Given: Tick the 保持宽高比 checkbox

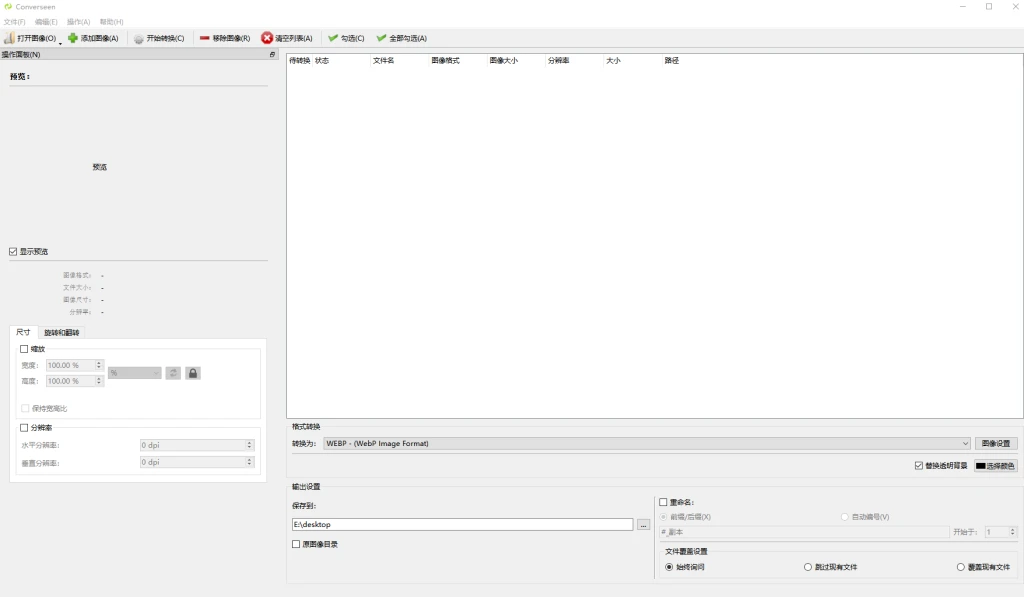Looking at the screenshot, I should pyautogui.click(x=25, y=408).
